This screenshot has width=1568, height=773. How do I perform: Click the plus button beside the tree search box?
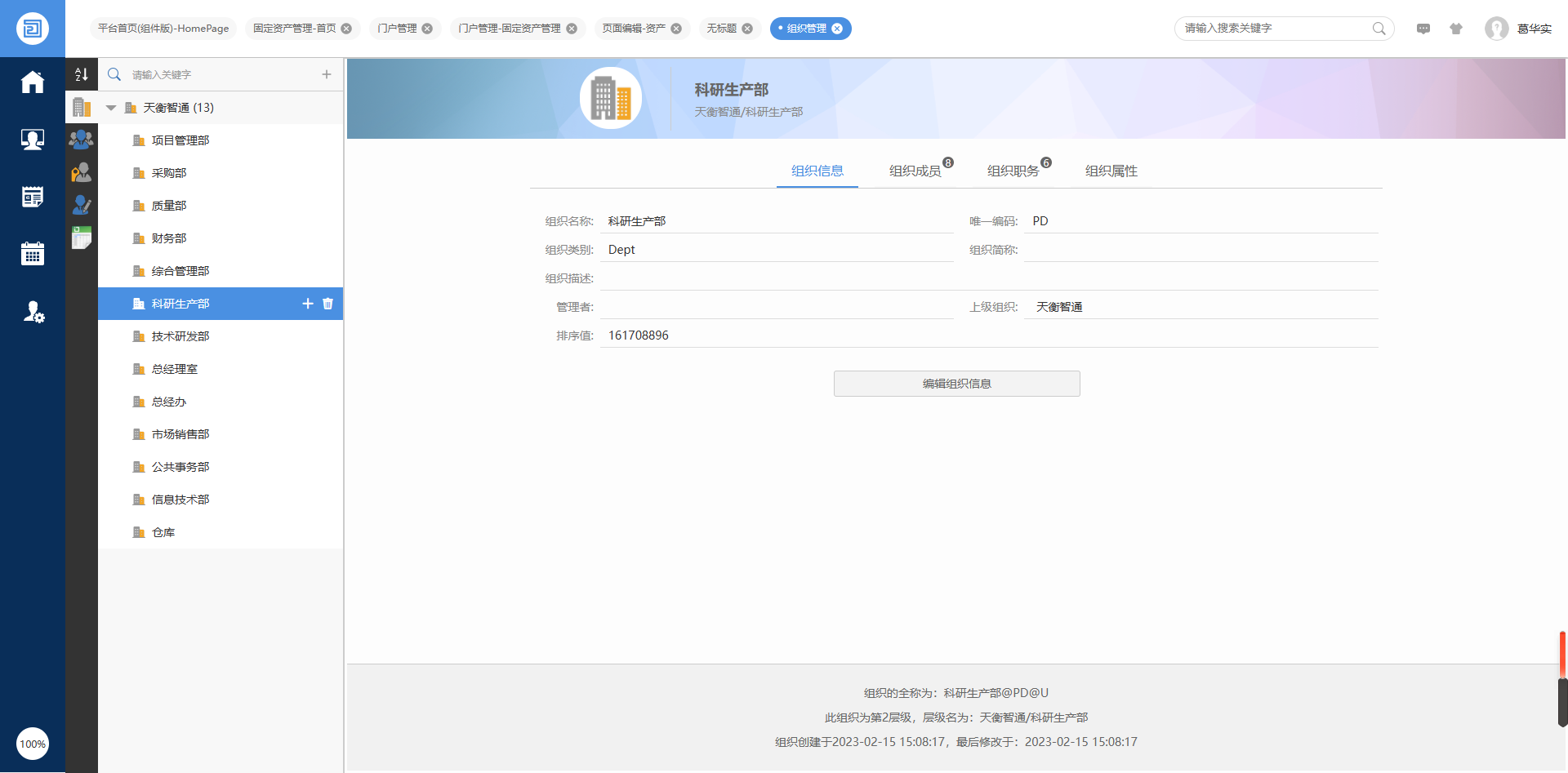[327, 74]
